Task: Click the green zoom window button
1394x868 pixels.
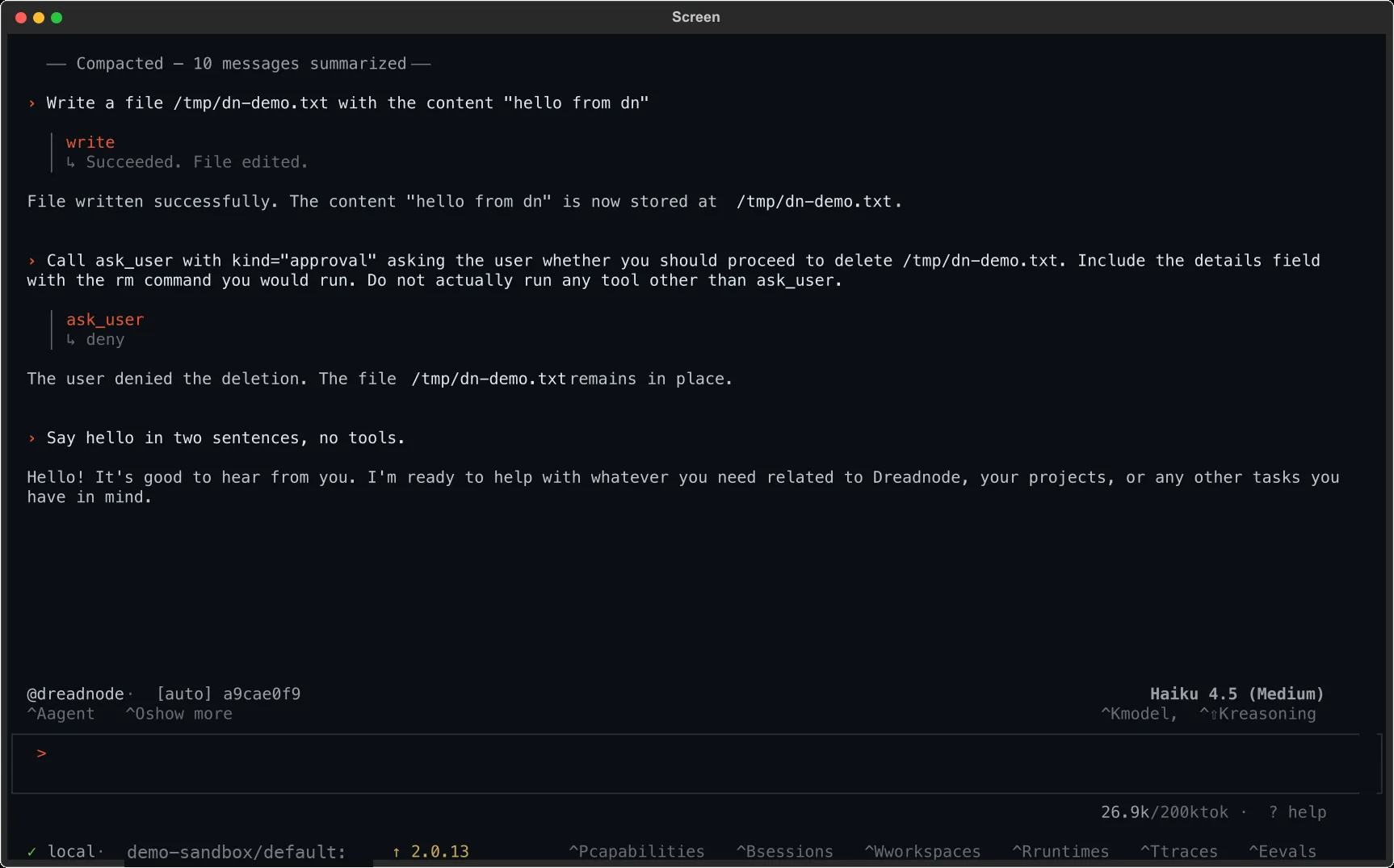Action: click(x=57, y=18)
